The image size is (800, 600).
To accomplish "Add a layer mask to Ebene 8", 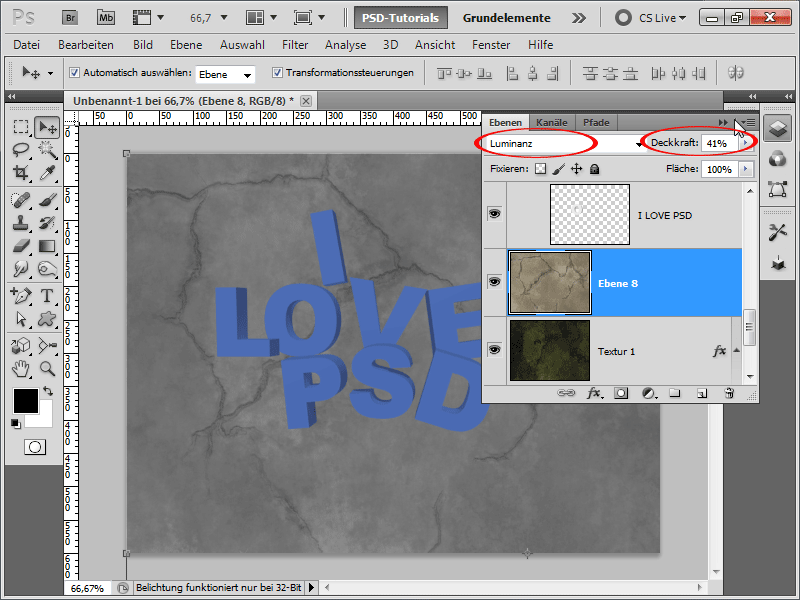I will [x=621, y=393].
